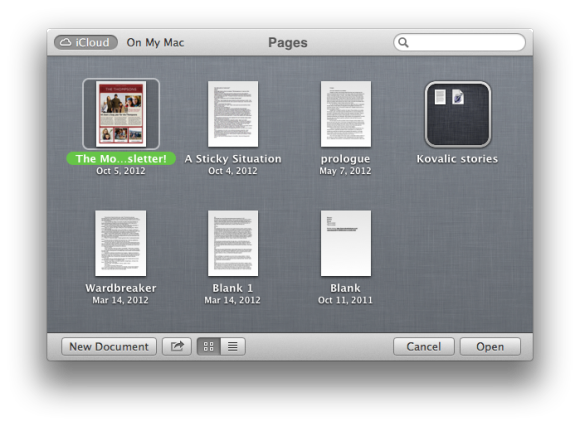Switch to list view

233,346
